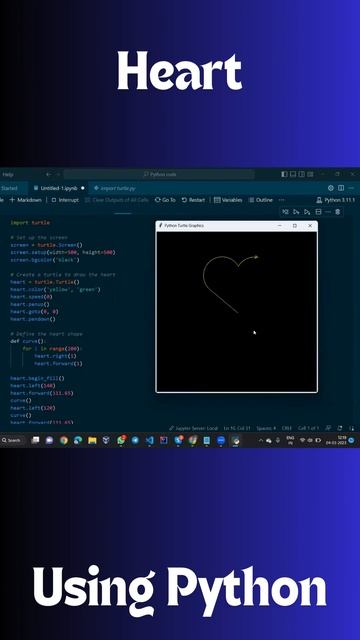Open Teams chat icon on taskbar
360x640 pixels.
[x=49, y=440]
